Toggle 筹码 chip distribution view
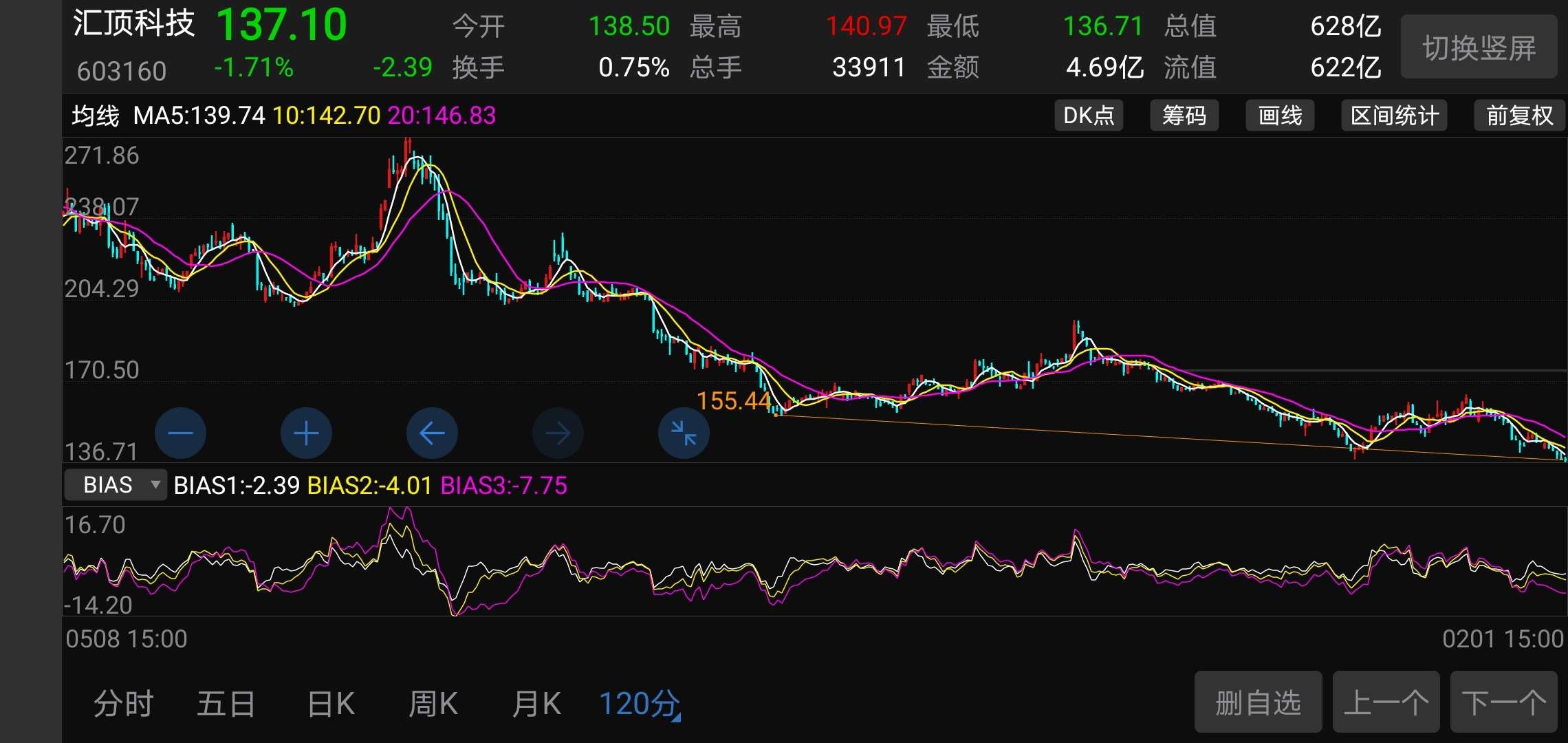 (x=1184, y=116)
